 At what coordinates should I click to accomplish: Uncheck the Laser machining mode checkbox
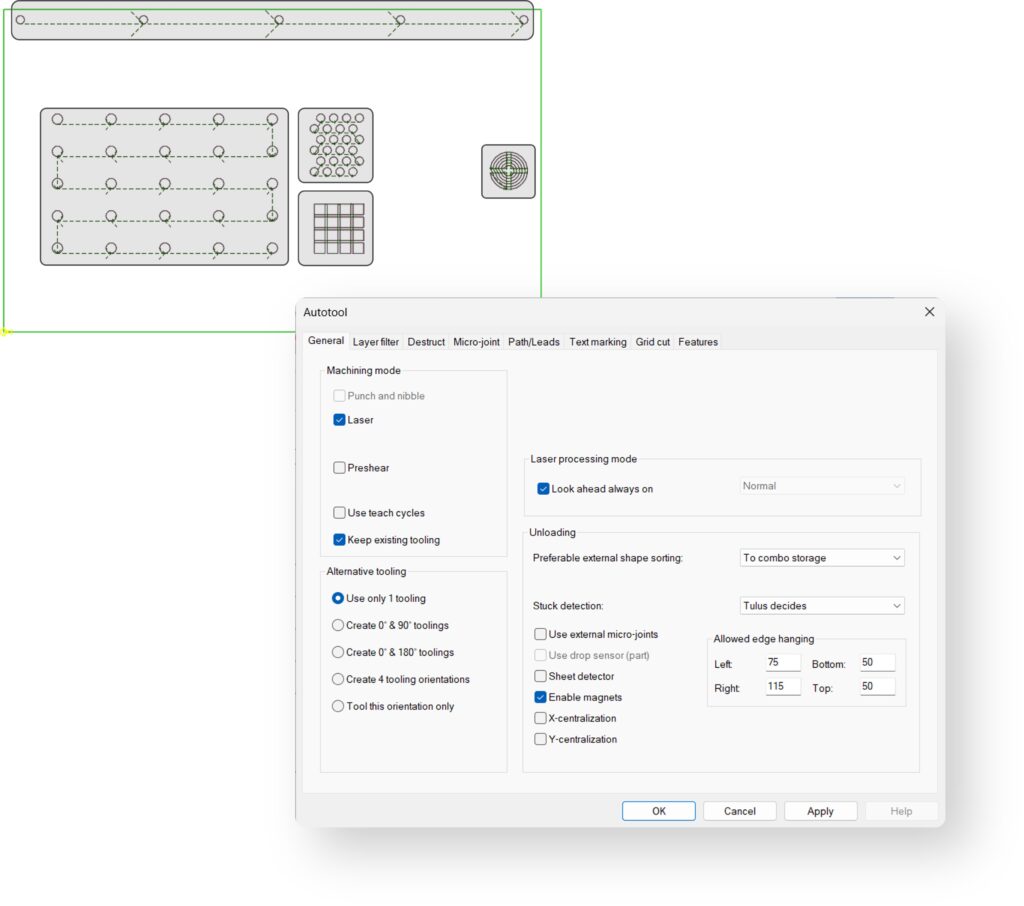pyautogui.click(x=340, y=420)
